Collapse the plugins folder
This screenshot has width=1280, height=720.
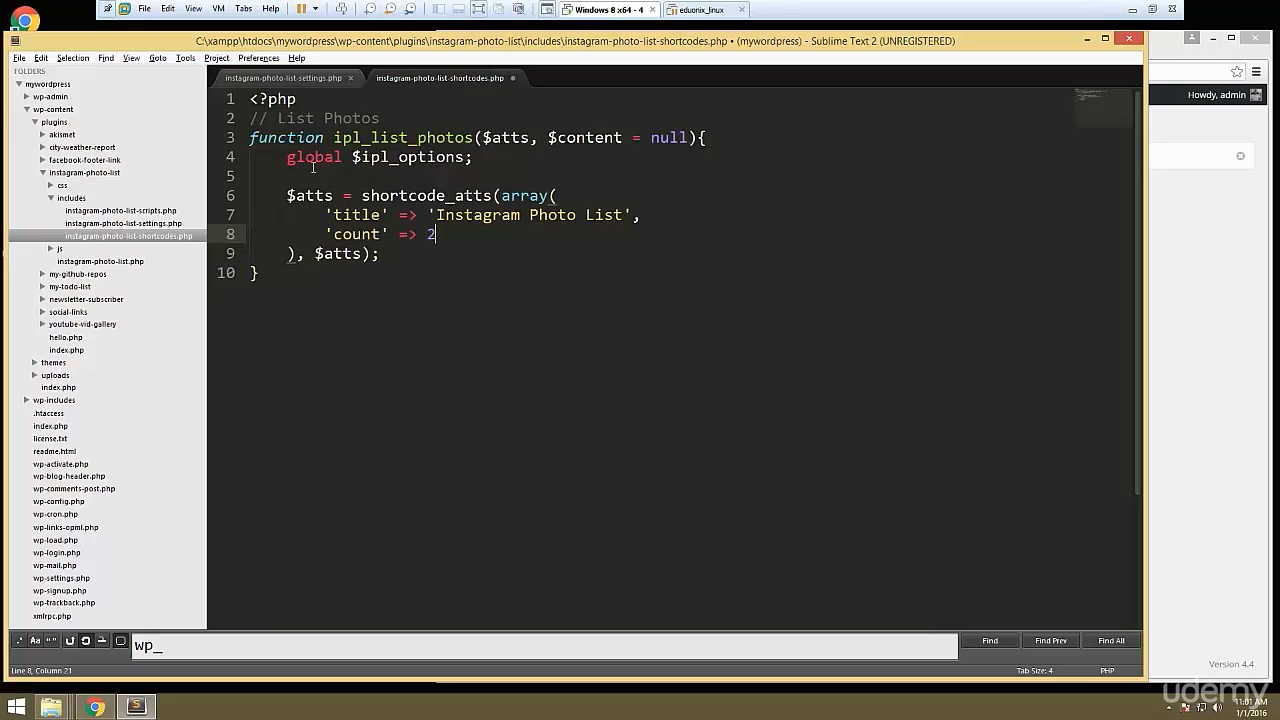point(35,122)
